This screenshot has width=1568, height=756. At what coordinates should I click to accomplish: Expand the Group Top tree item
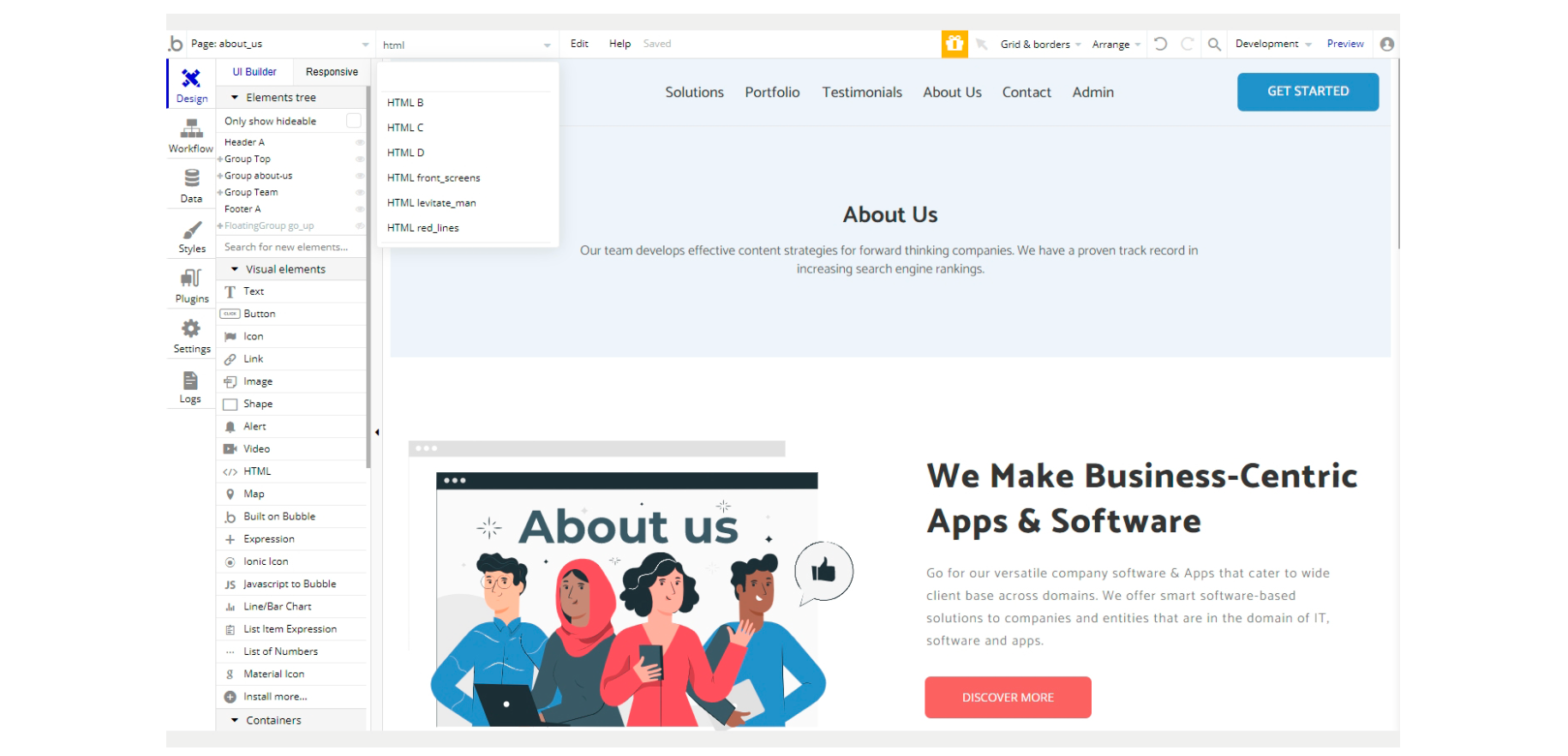click(220, 159)
